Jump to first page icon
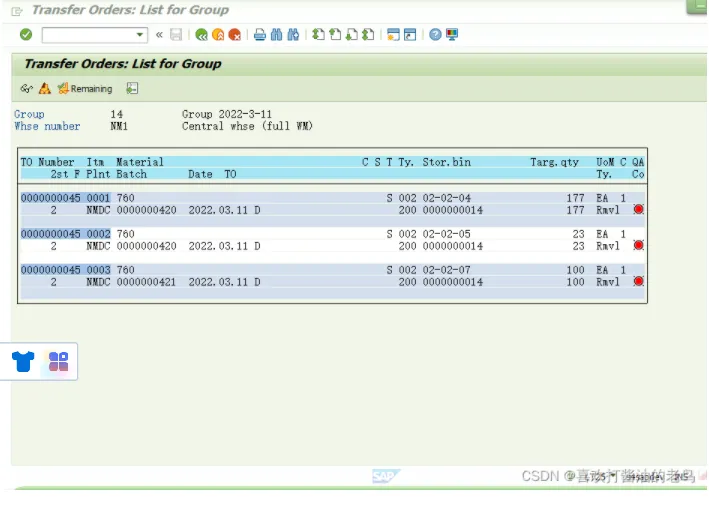709x511 pixels. click(318, 35)
